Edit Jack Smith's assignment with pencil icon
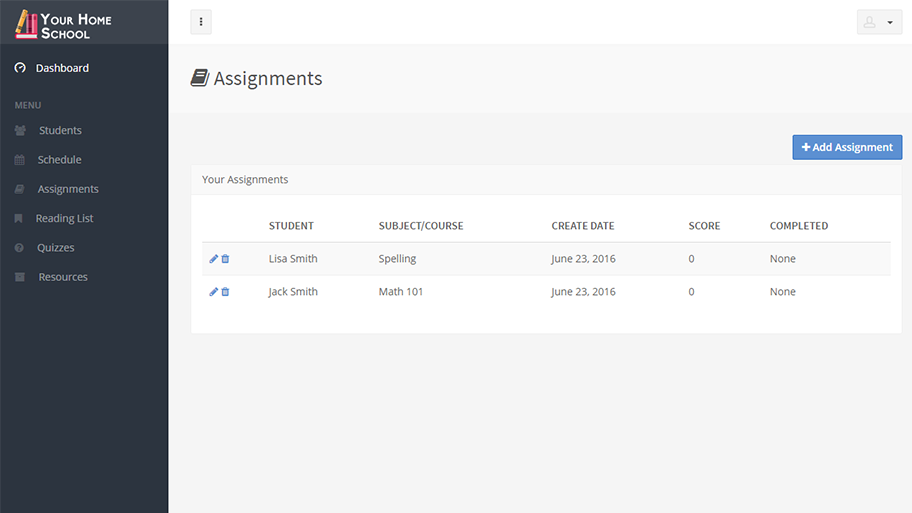 coord(213,292)
